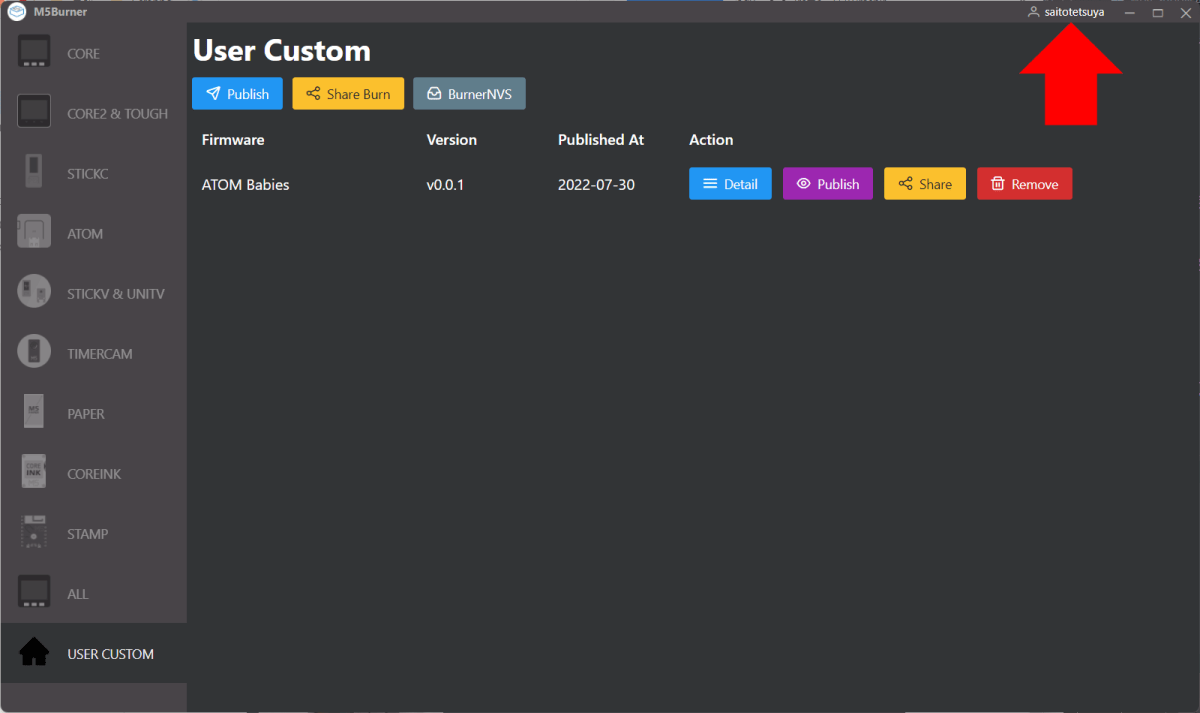This screenshot has width=1200, height=713.
Task: Click the 2022-07-30 published date
Action: point(596,184)
